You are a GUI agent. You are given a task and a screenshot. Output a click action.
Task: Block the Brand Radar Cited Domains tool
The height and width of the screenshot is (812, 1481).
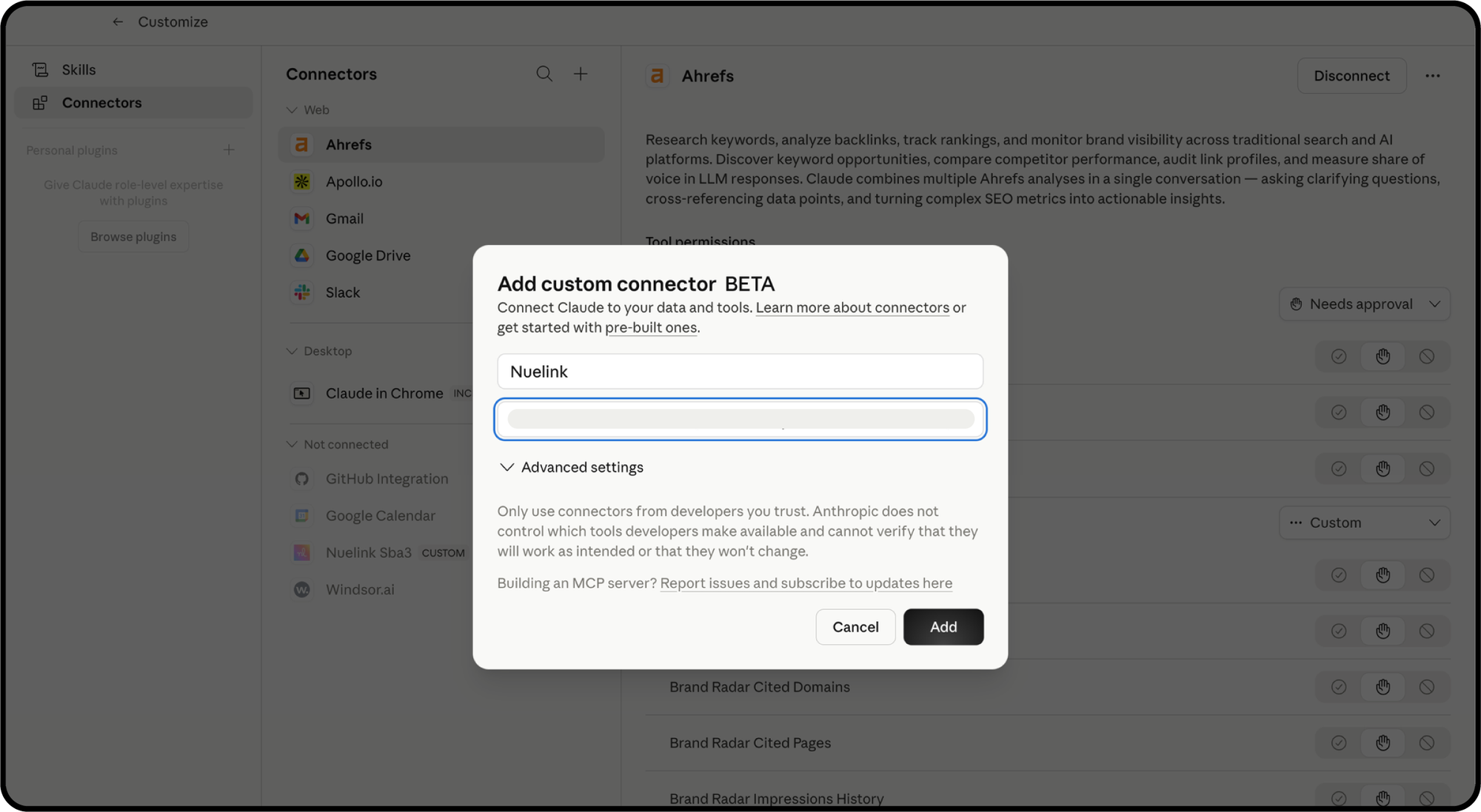tap(1426, 687)
